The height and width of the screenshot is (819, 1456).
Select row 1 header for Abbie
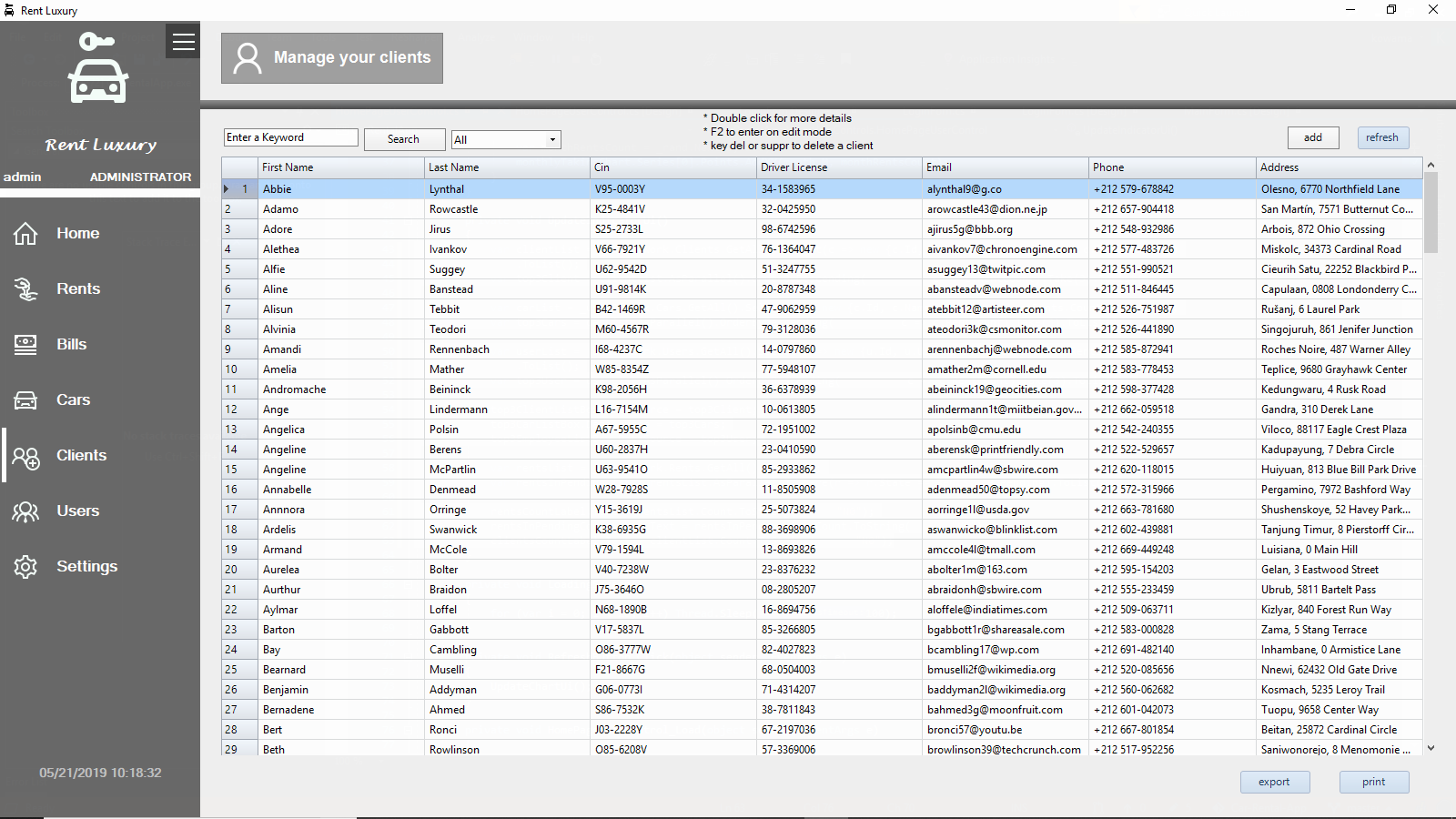pos(239,189)
